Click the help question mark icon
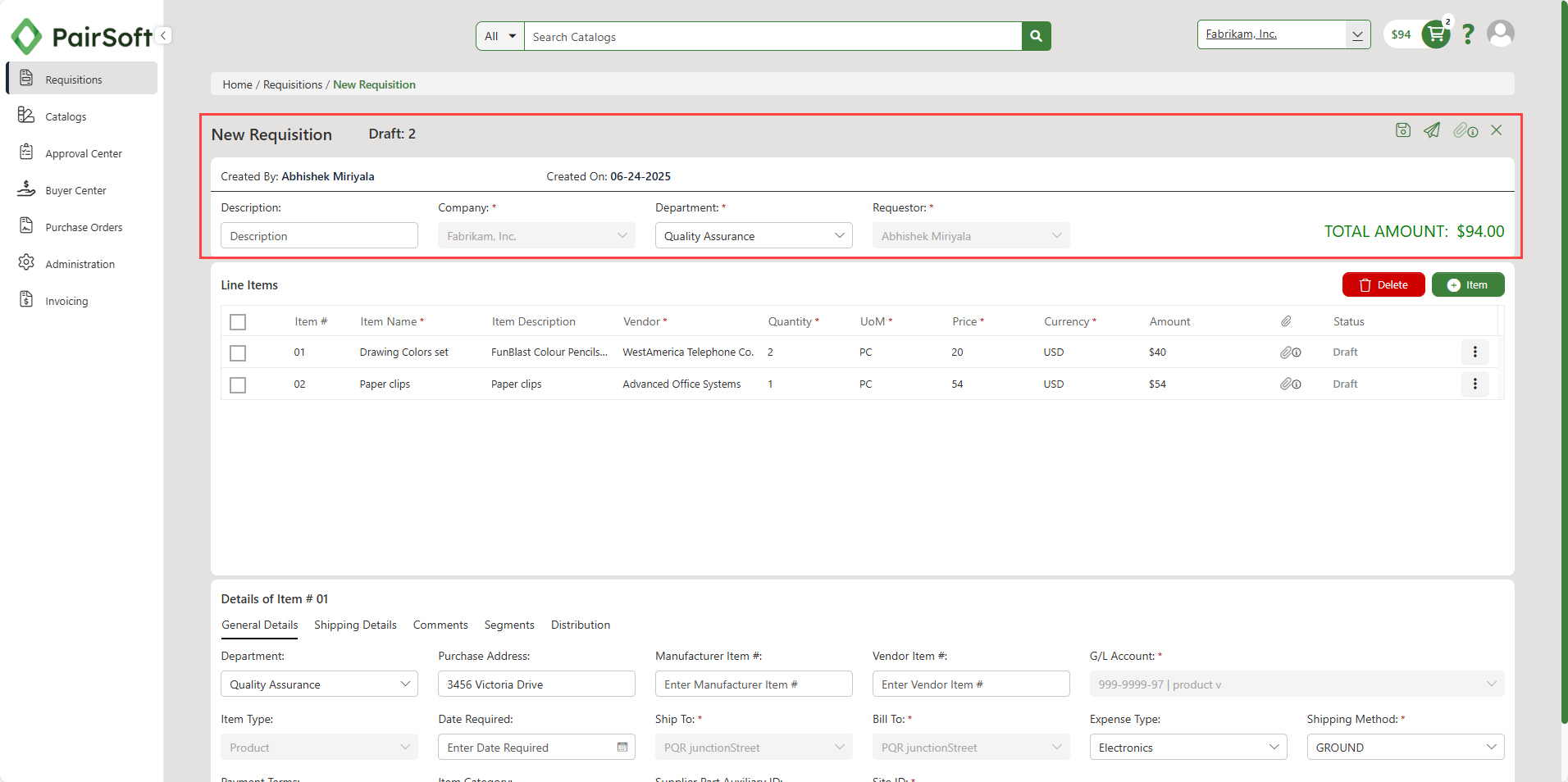Image resolution: width=1568 pixels, height=782 pixels. pos(1468,34)
